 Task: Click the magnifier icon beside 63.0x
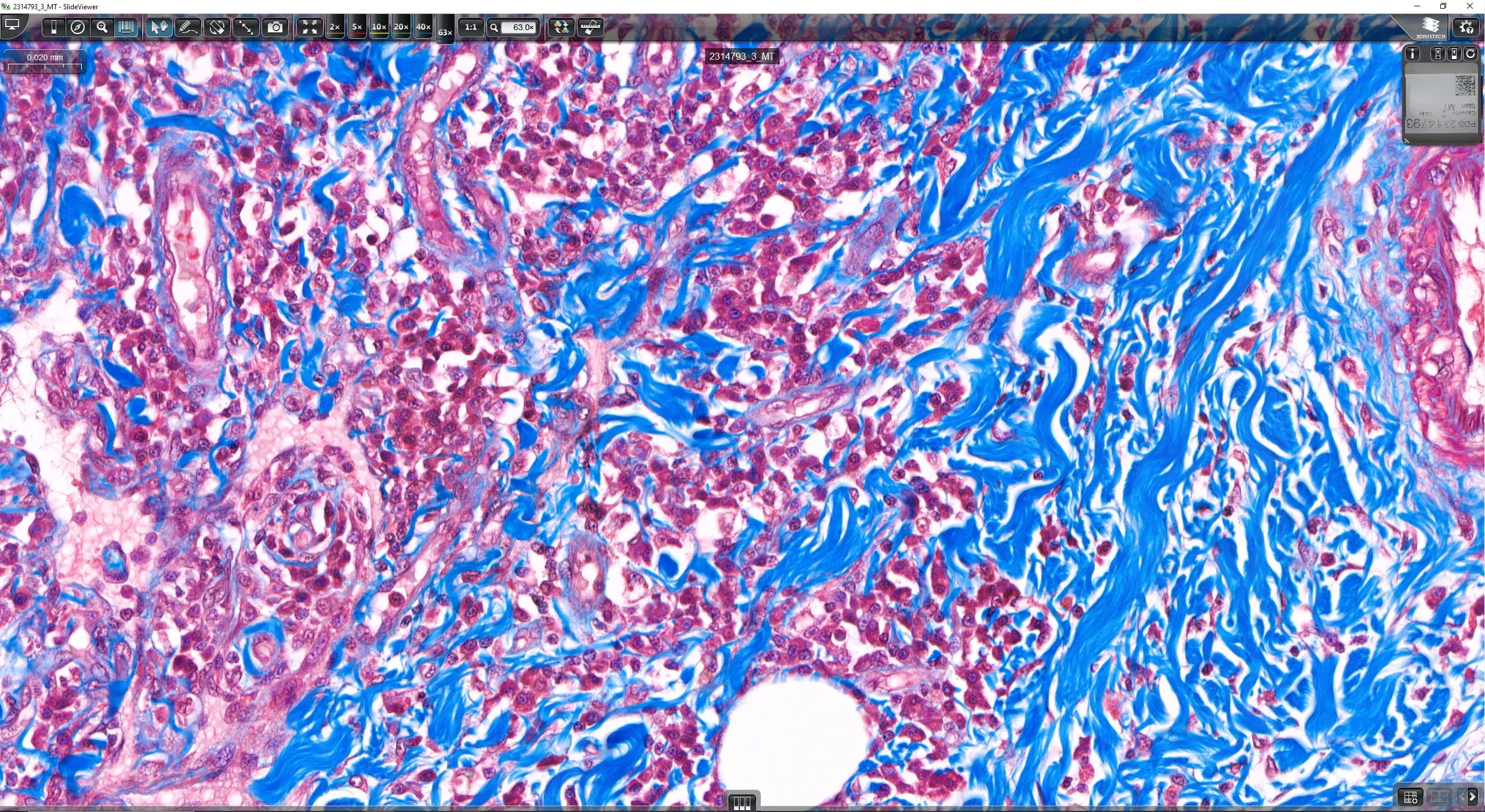[494, 27]
